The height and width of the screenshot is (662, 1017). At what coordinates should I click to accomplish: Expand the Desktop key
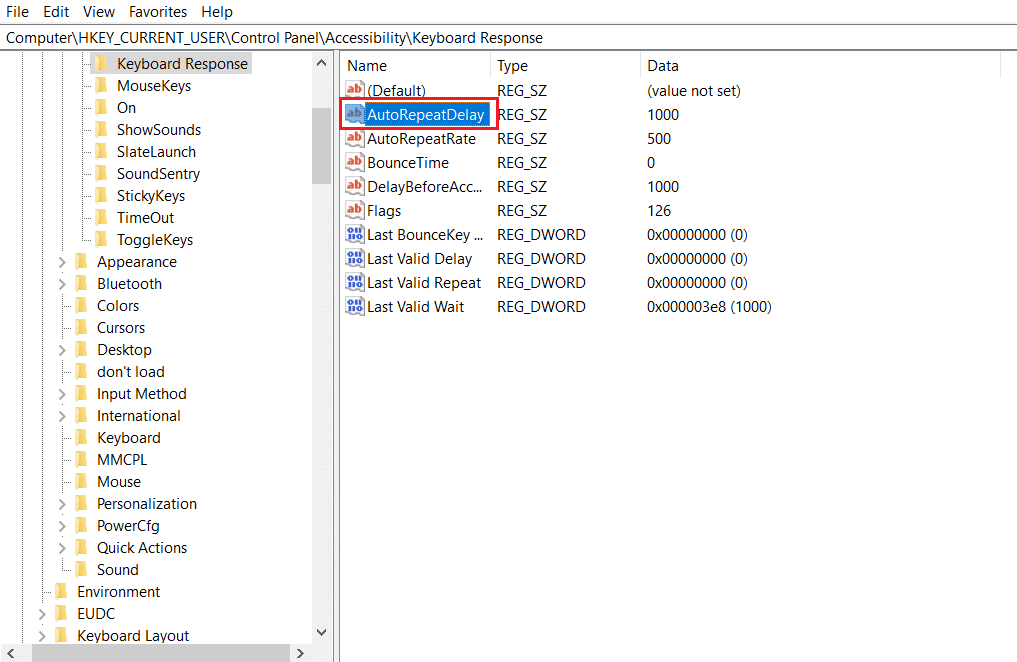point(62,350)
